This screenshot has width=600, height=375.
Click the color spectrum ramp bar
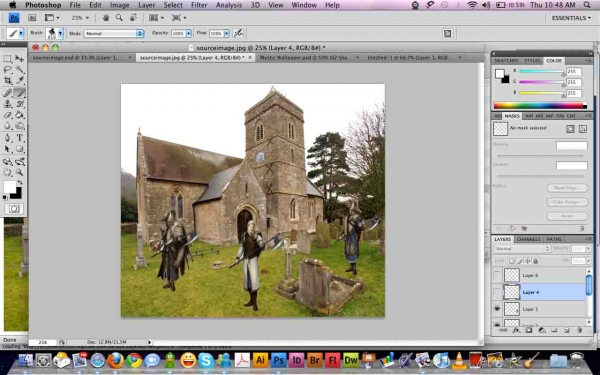coord(540,105)
